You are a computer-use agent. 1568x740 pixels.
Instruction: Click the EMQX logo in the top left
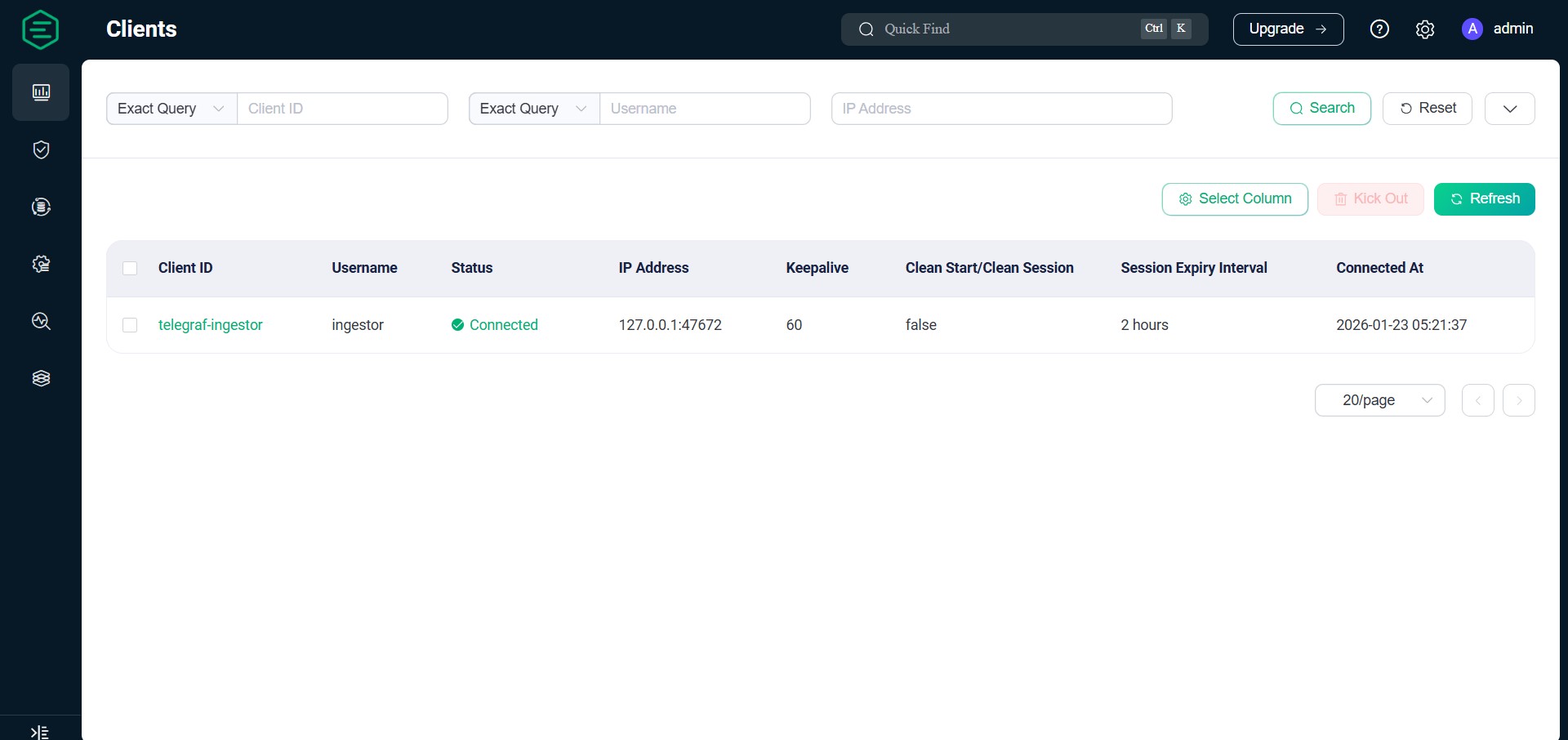tap(40, 29)
